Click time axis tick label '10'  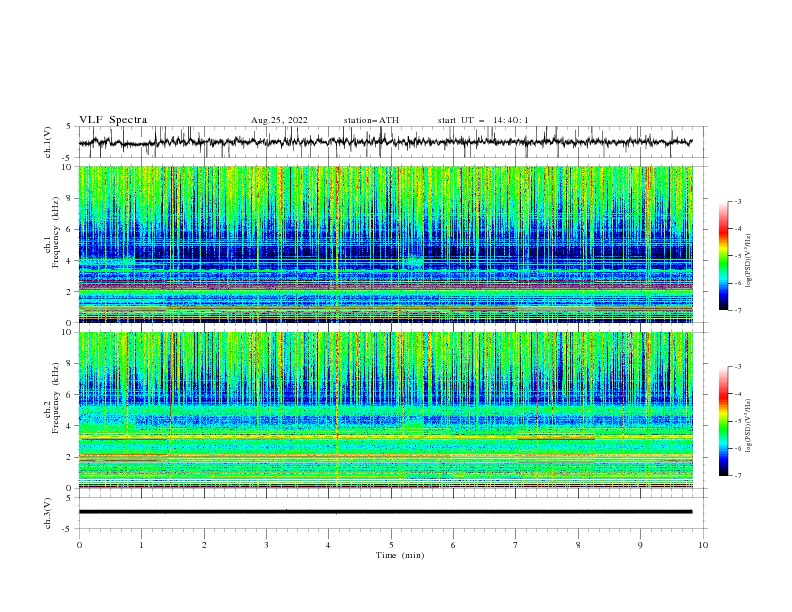click(x=703, y=545)
